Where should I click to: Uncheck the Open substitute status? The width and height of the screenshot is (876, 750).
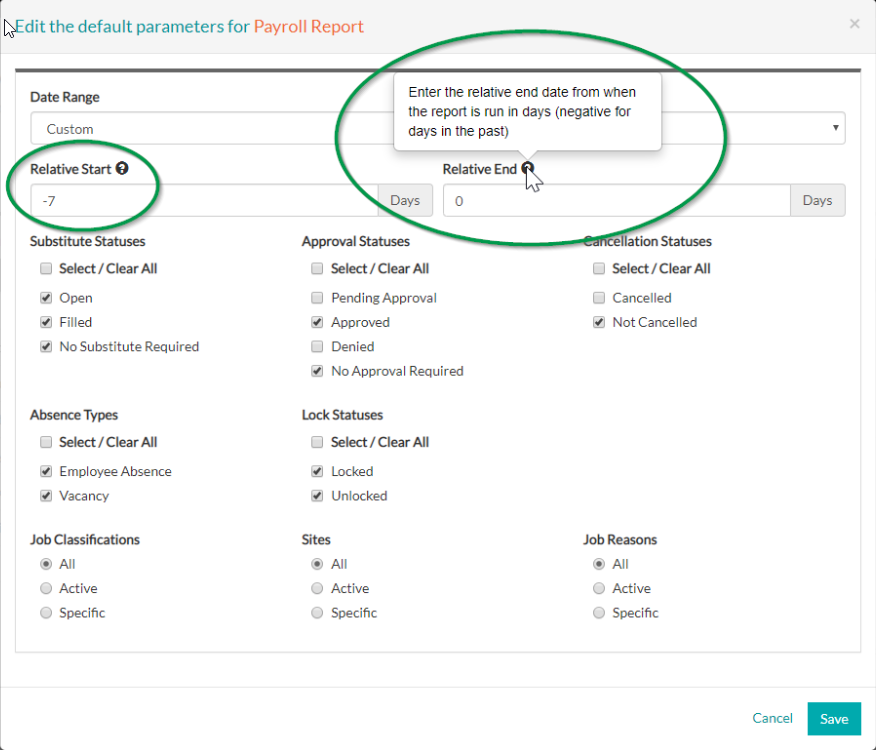click(x=45, y=297)
